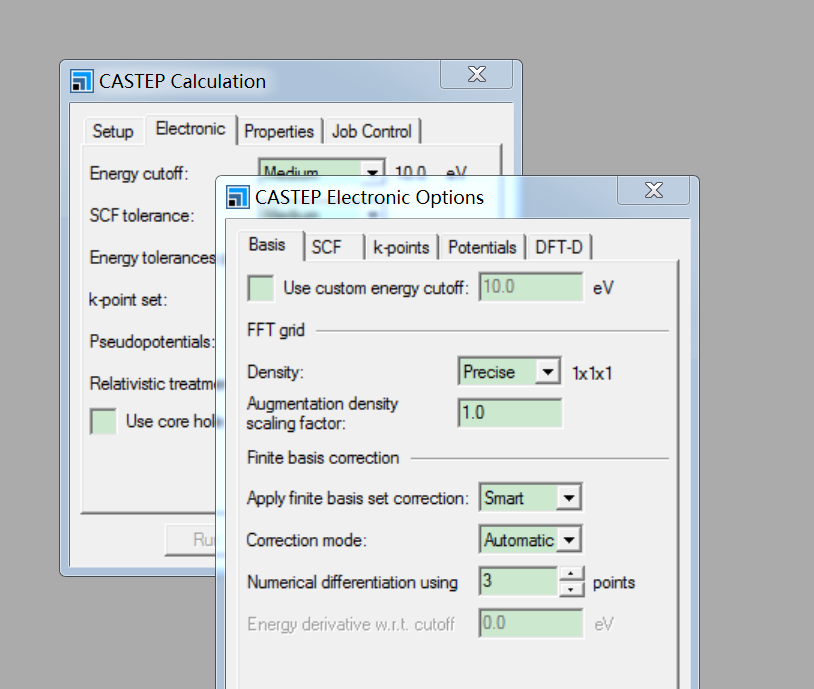Image resolution: width=814 pixels, height=689 pixels.
Task: Close the CASTEP Calculation dialog
Action: click(x=475, y=75)
